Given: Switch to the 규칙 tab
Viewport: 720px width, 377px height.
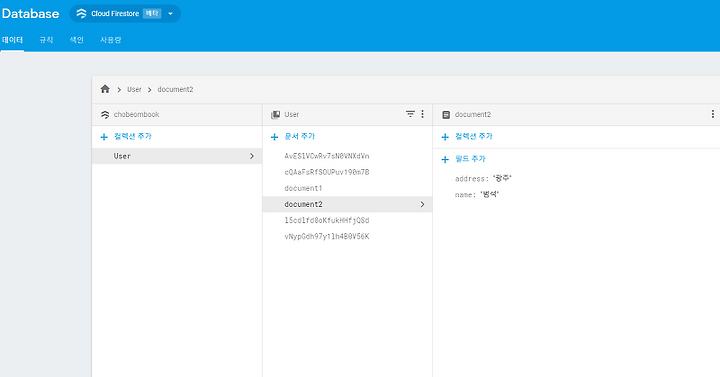Looking at the screenshot, I should (x=46, y=40).
